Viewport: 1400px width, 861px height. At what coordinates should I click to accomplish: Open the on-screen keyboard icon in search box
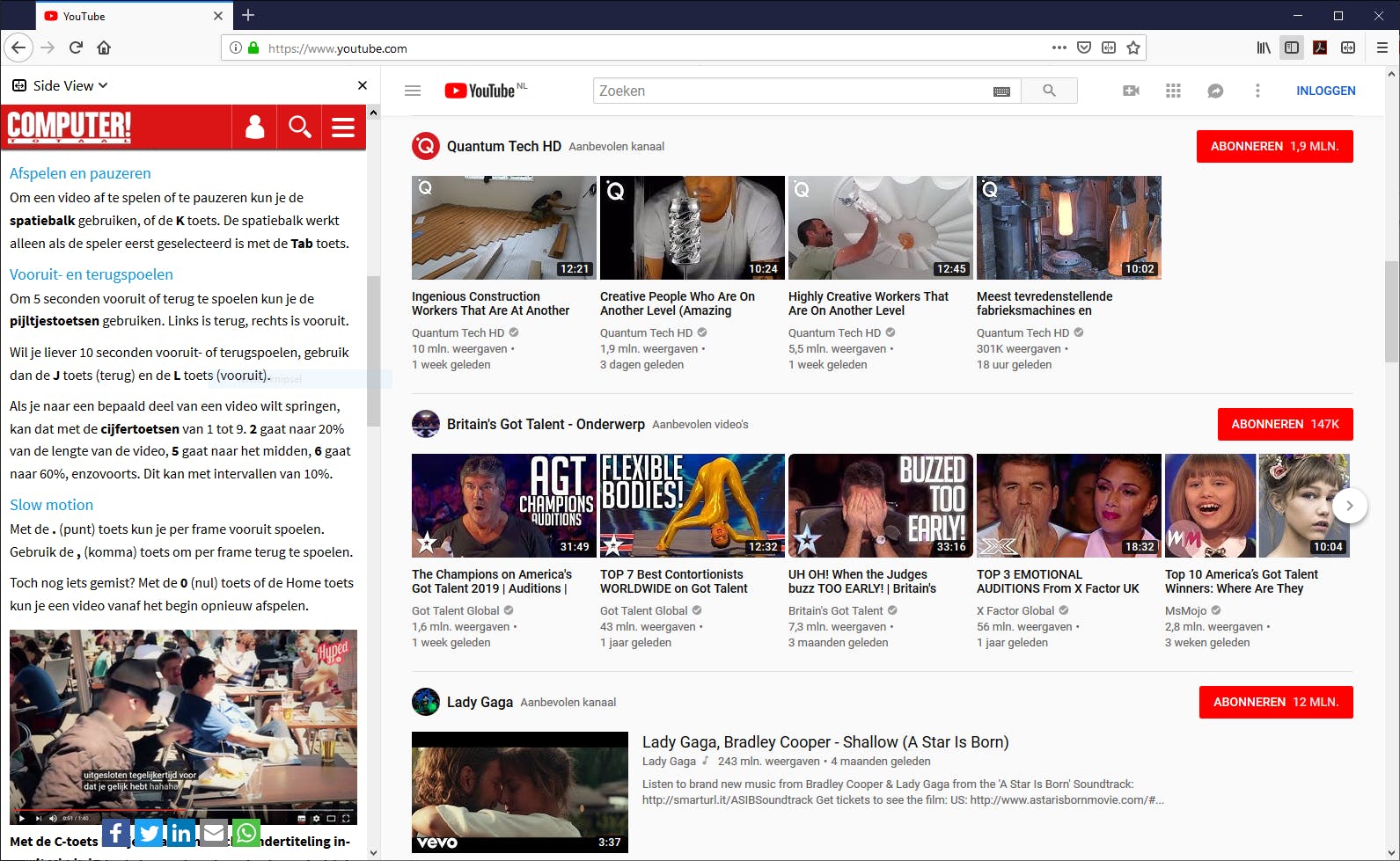pos(1001,91)
